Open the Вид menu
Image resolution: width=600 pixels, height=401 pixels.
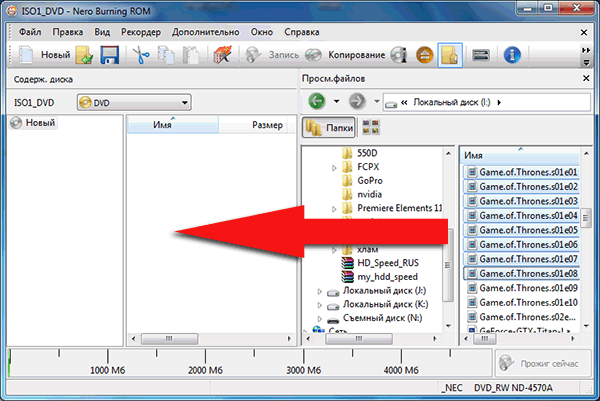click(x=102, y=32)
